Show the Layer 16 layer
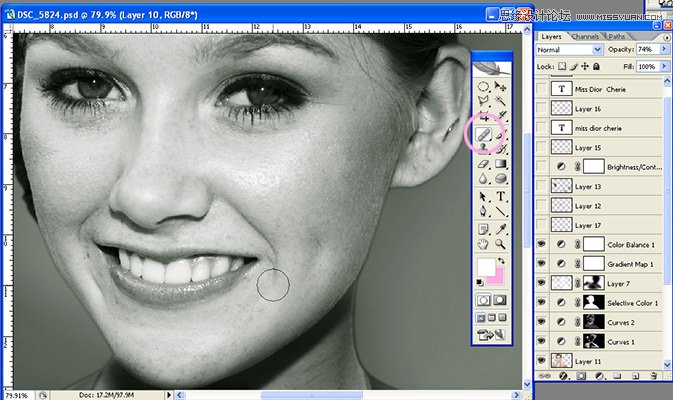Viewport: 673px width, 400px height. (542, 108)
